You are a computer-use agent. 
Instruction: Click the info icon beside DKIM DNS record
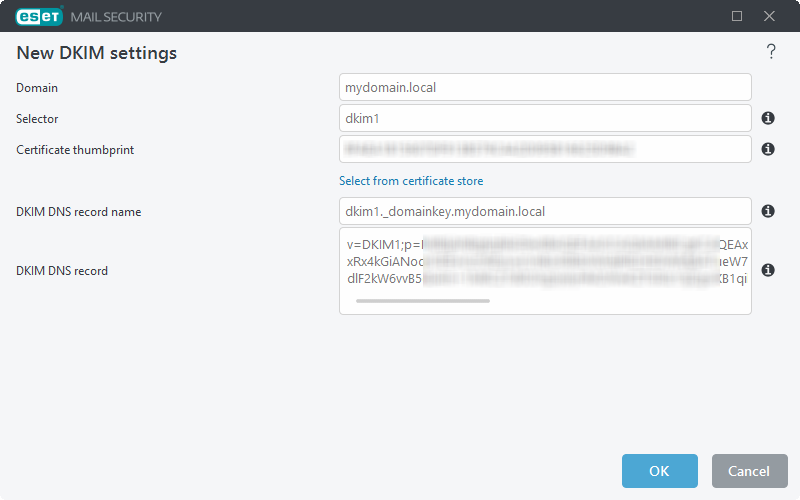pyautogui.click(x=769, y=270)
